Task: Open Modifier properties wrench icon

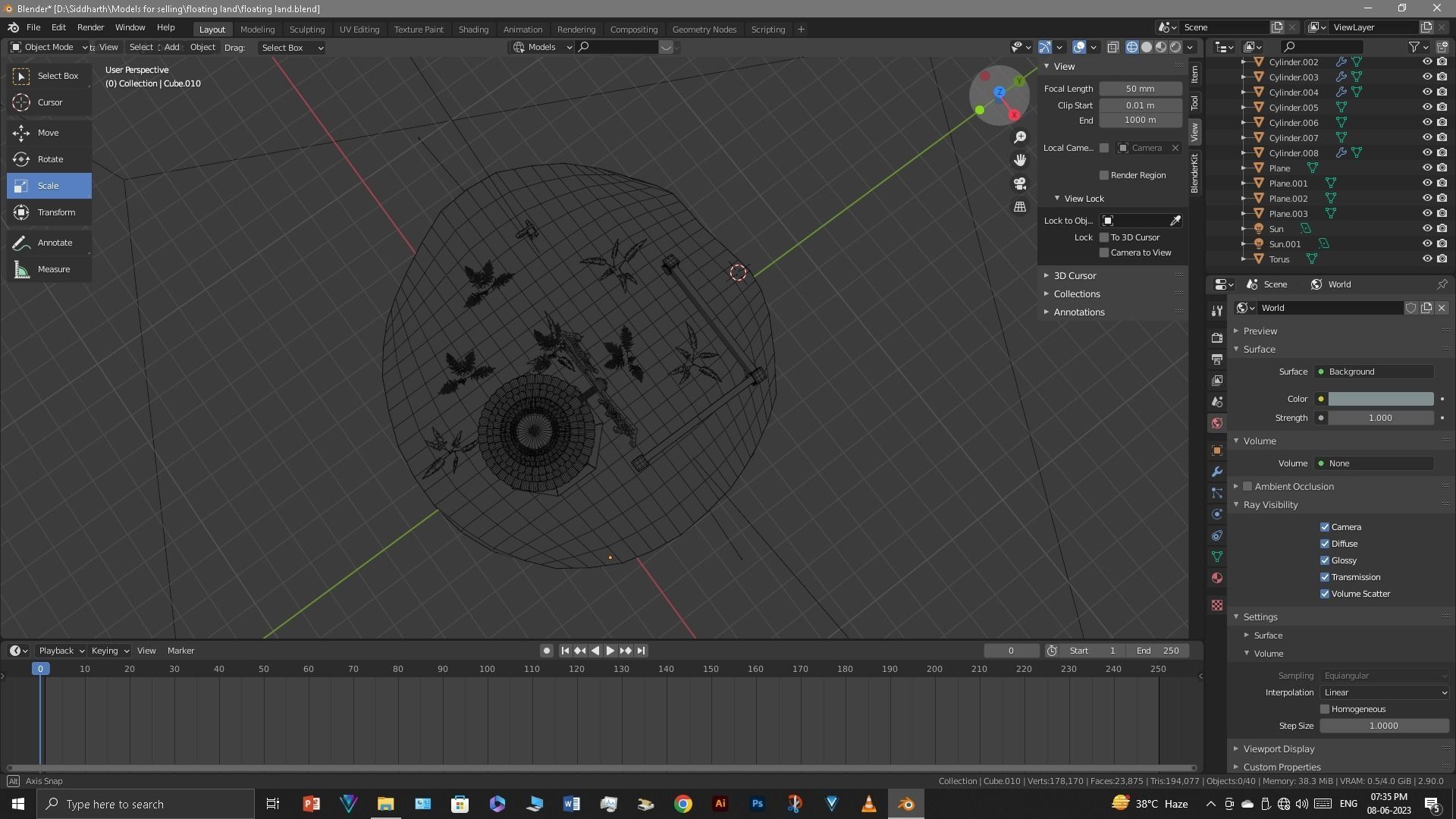Action: tap(1217, 472)
